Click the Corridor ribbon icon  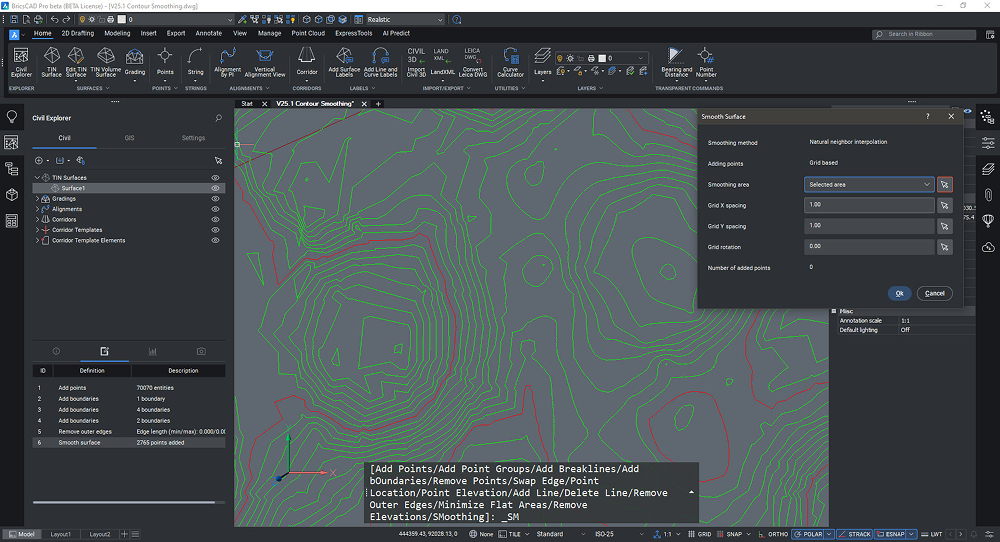tap(307, 60)
